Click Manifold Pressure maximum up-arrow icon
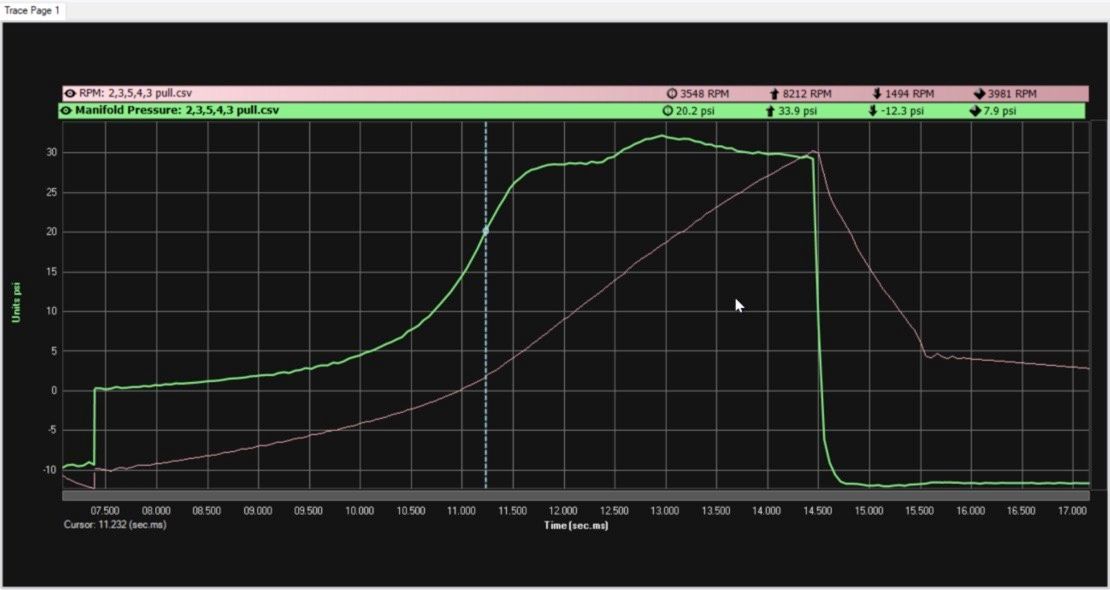This screenshot has height=590, width=1110. pyautogui.click(x=770, y=111)
